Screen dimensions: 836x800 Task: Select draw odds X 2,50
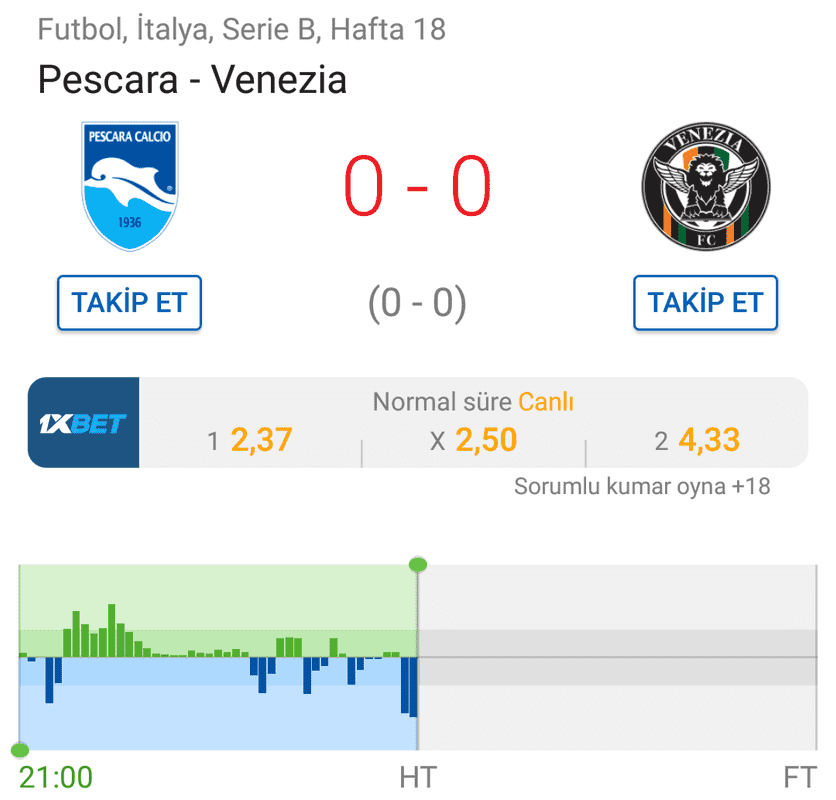click(x=473, y=441)
